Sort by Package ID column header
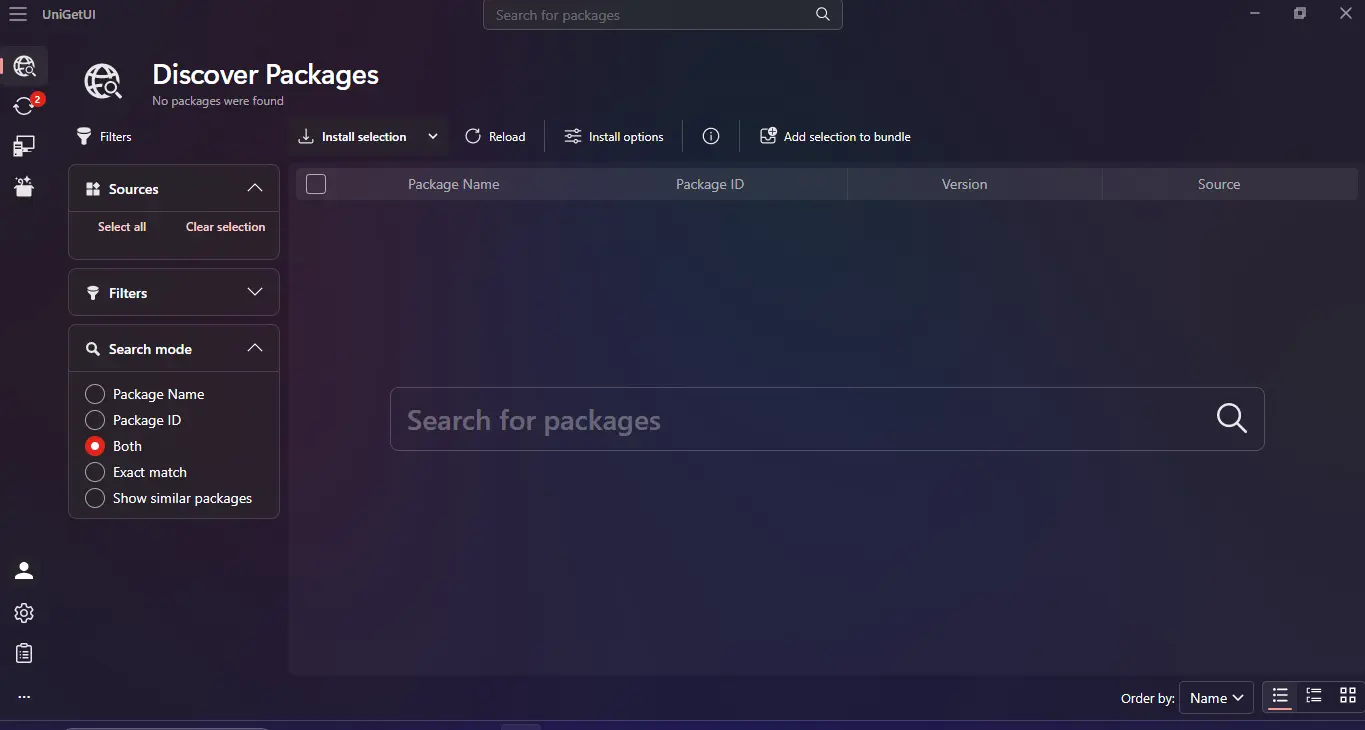 click(710, 184)
